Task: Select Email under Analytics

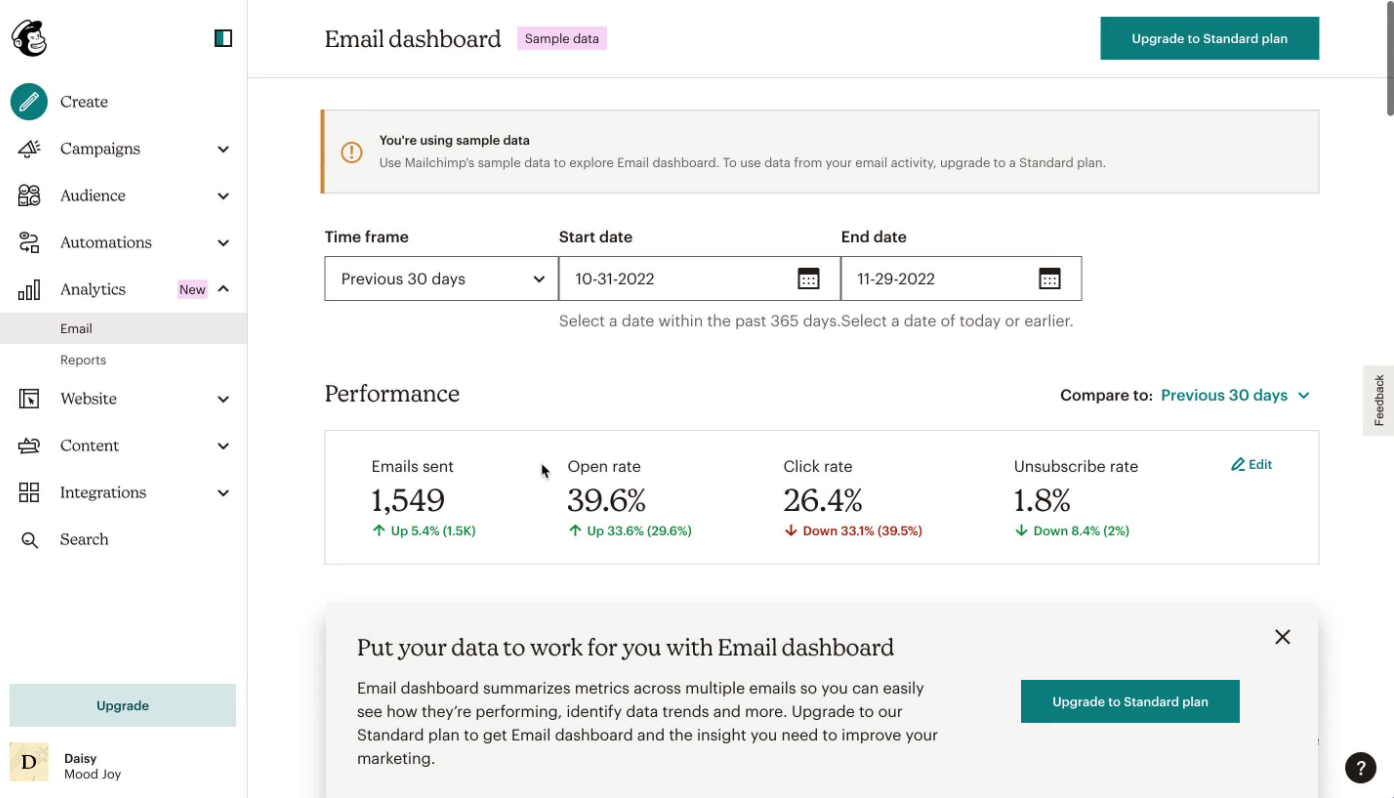Action: [123, 328]
